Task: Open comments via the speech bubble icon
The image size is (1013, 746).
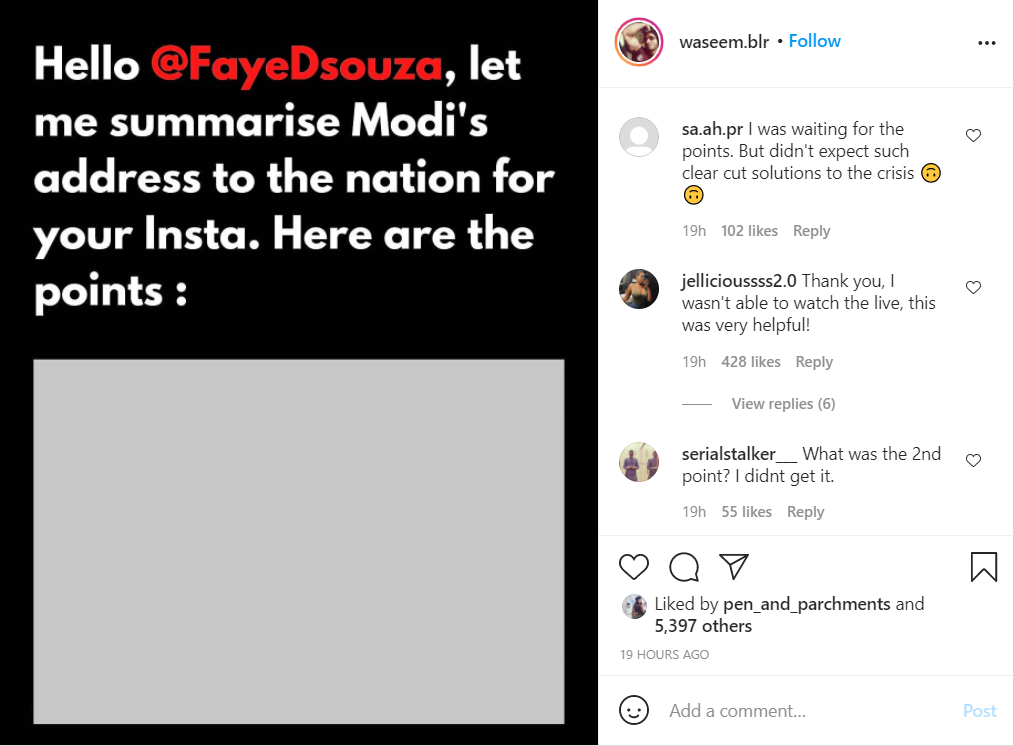Action: coord(684,567)
